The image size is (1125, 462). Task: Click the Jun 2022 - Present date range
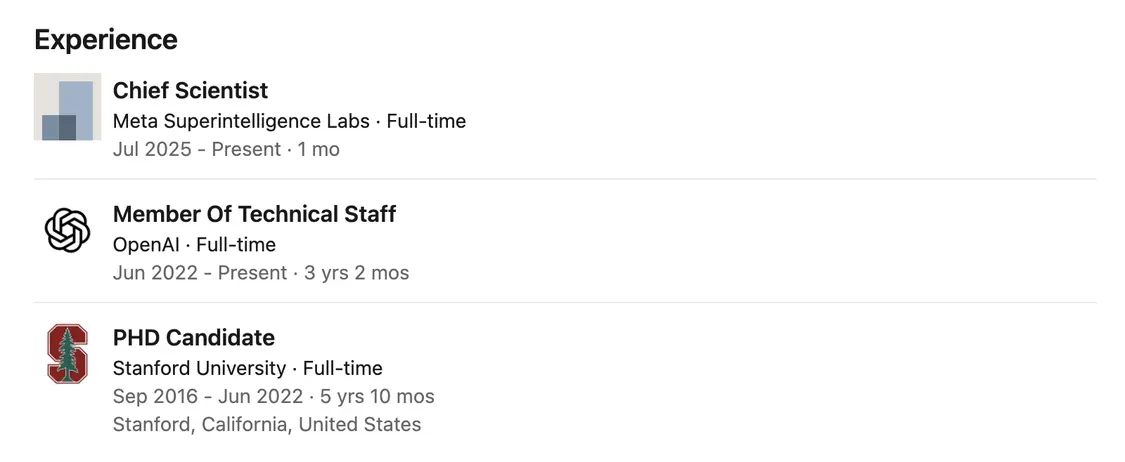[199, 273]
